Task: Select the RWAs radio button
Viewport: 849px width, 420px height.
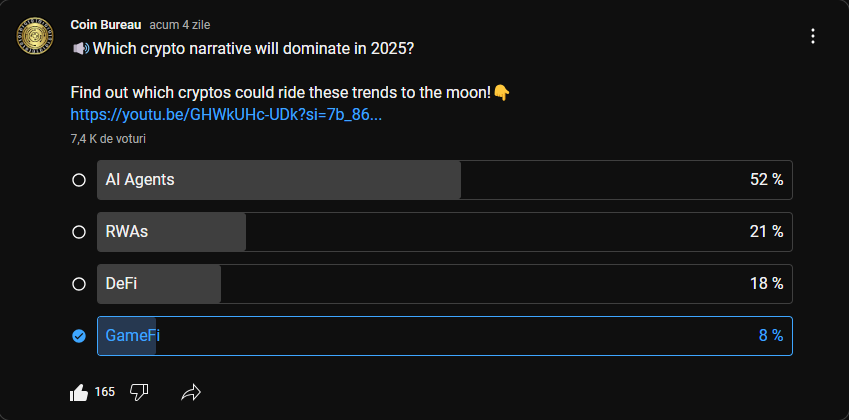Action: 79,232
